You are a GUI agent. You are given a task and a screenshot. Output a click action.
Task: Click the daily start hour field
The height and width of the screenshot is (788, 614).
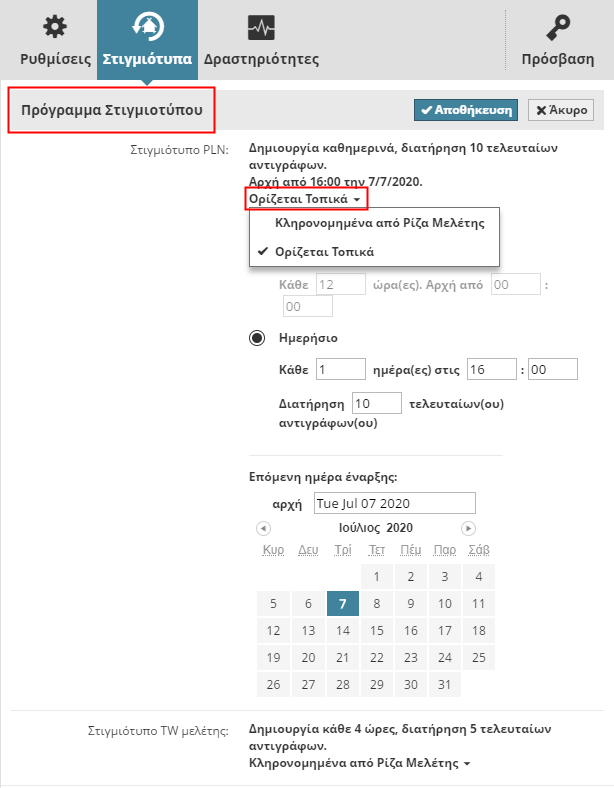pyautogui.click(x=490, y=369)
